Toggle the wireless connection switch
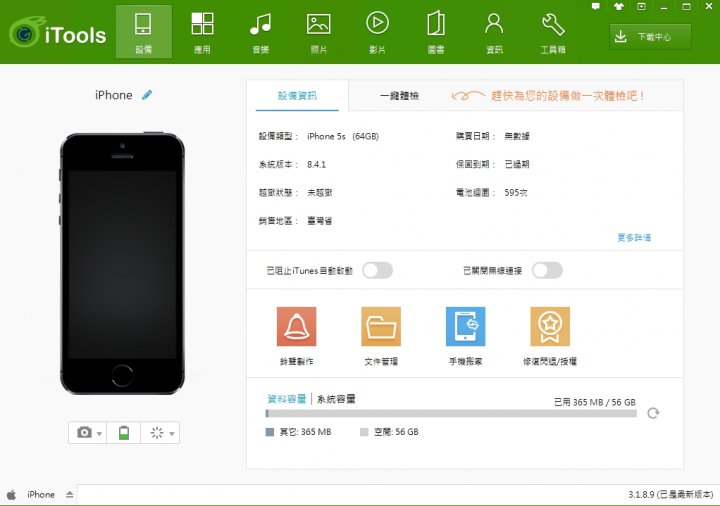This screenshot has height=506, width=720. click(547, 270)
